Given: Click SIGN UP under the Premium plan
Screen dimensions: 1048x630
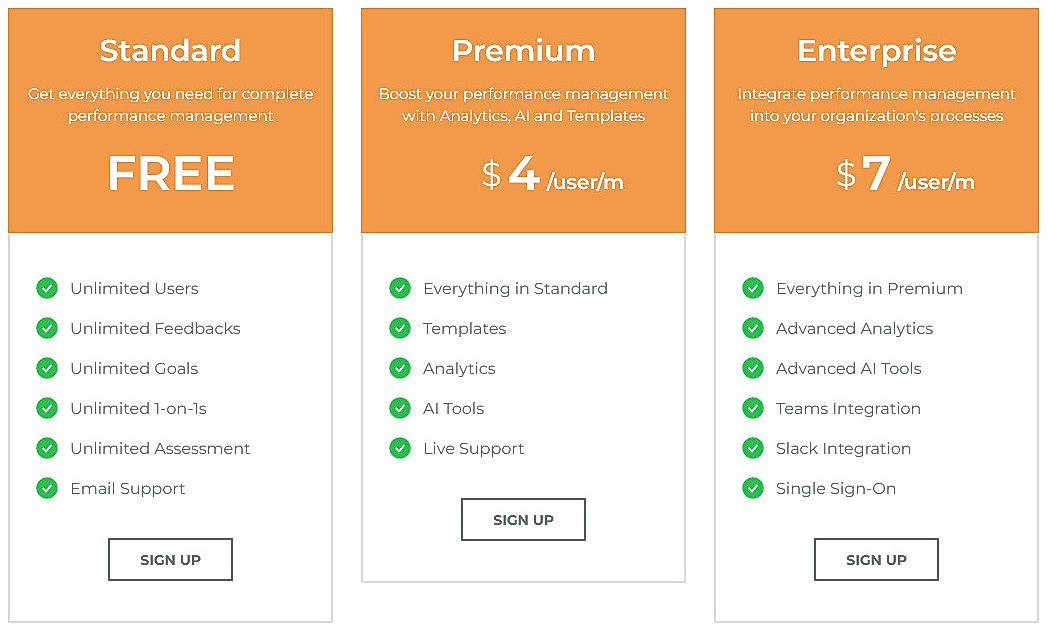Looking at the screenshot, I should 523,519.
